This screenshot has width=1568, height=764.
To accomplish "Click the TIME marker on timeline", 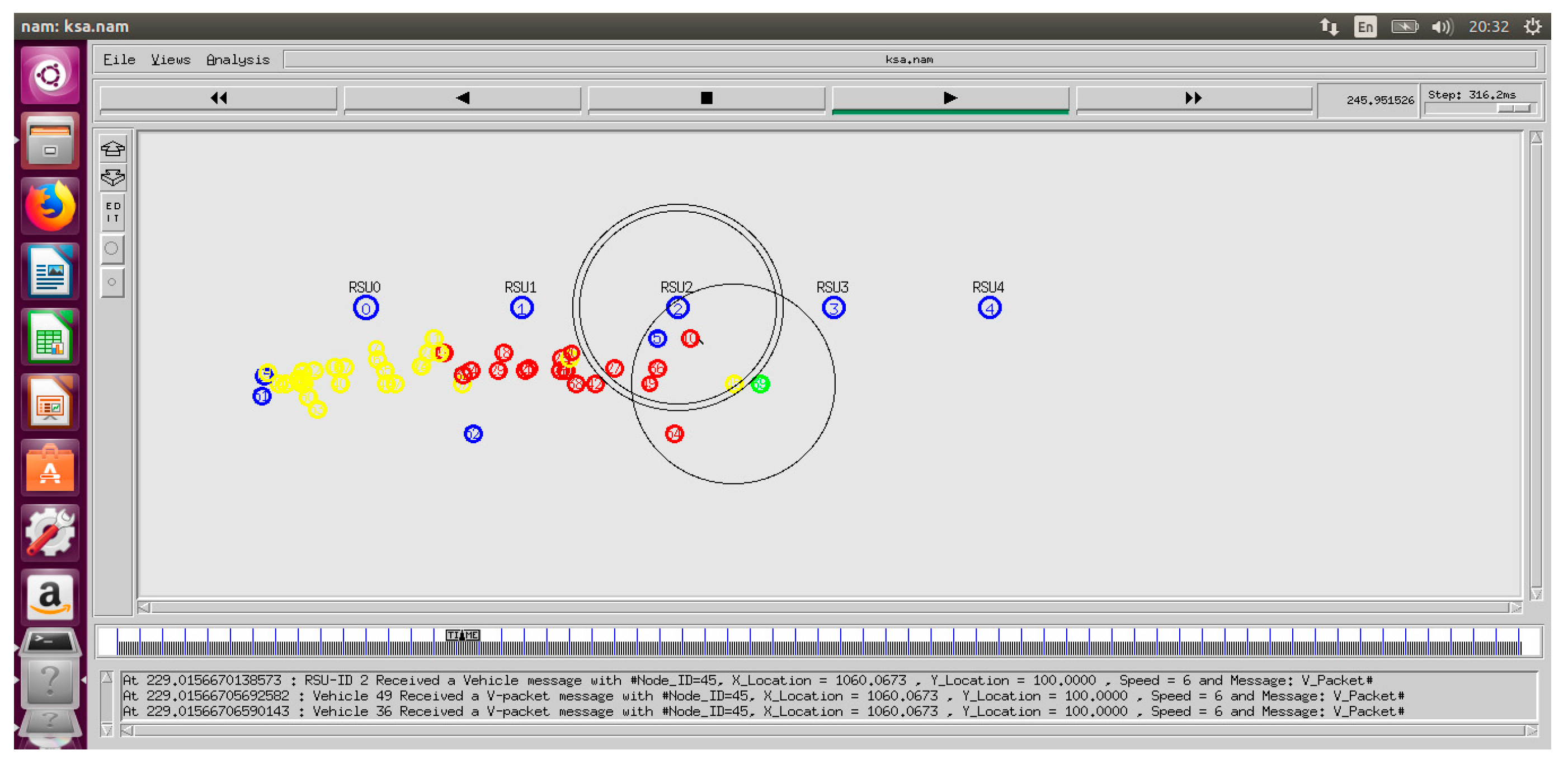I will click(463, 635).
